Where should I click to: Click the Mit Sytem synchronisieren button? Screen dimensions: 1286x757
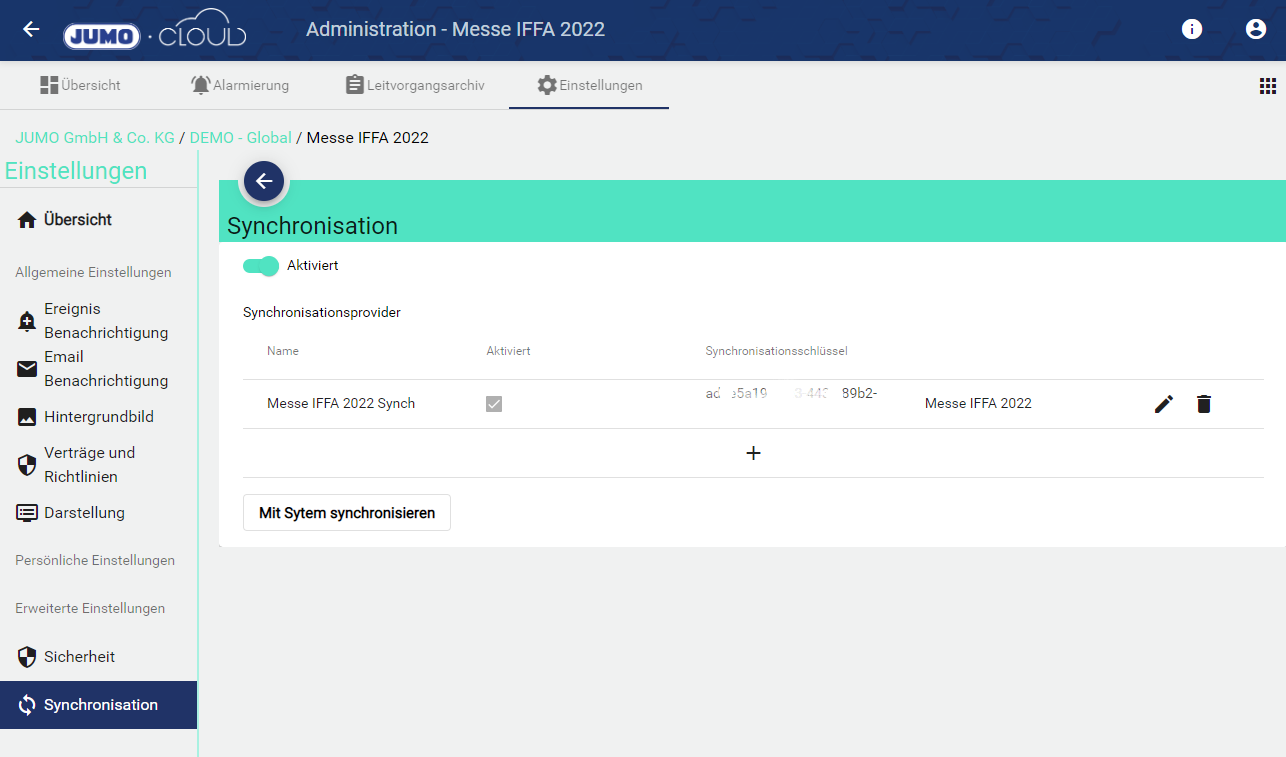[346, 513]
